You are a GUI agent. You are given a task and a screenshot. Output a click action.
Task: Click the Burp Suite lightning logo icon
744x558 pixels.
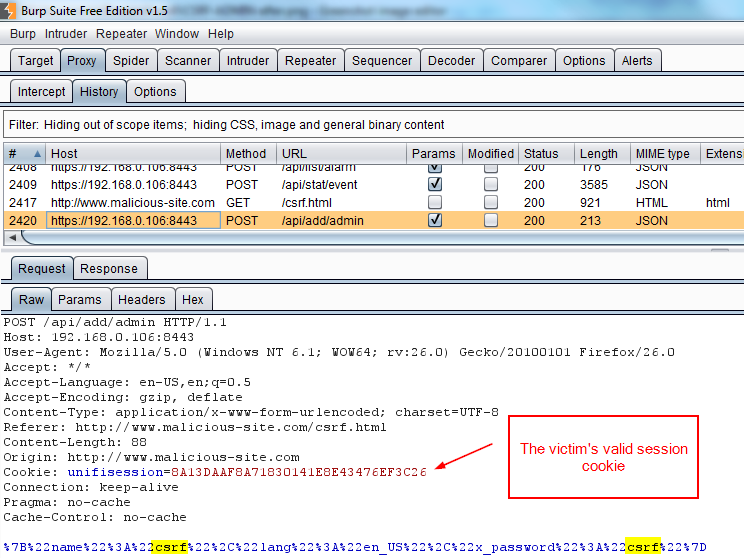pyautogui.click(x=8, y=10)
